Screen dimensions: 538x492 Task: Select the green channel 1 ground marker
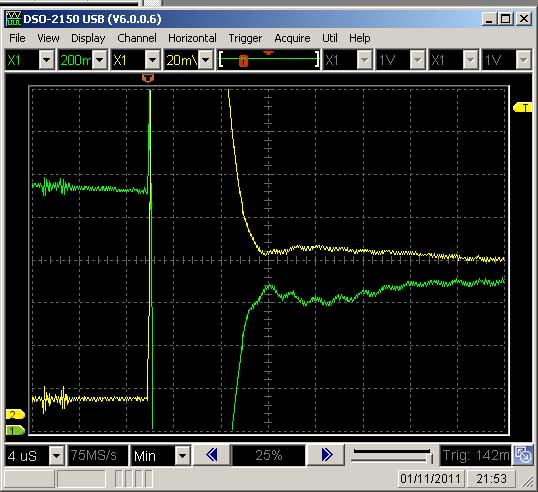tap(15, 430)
